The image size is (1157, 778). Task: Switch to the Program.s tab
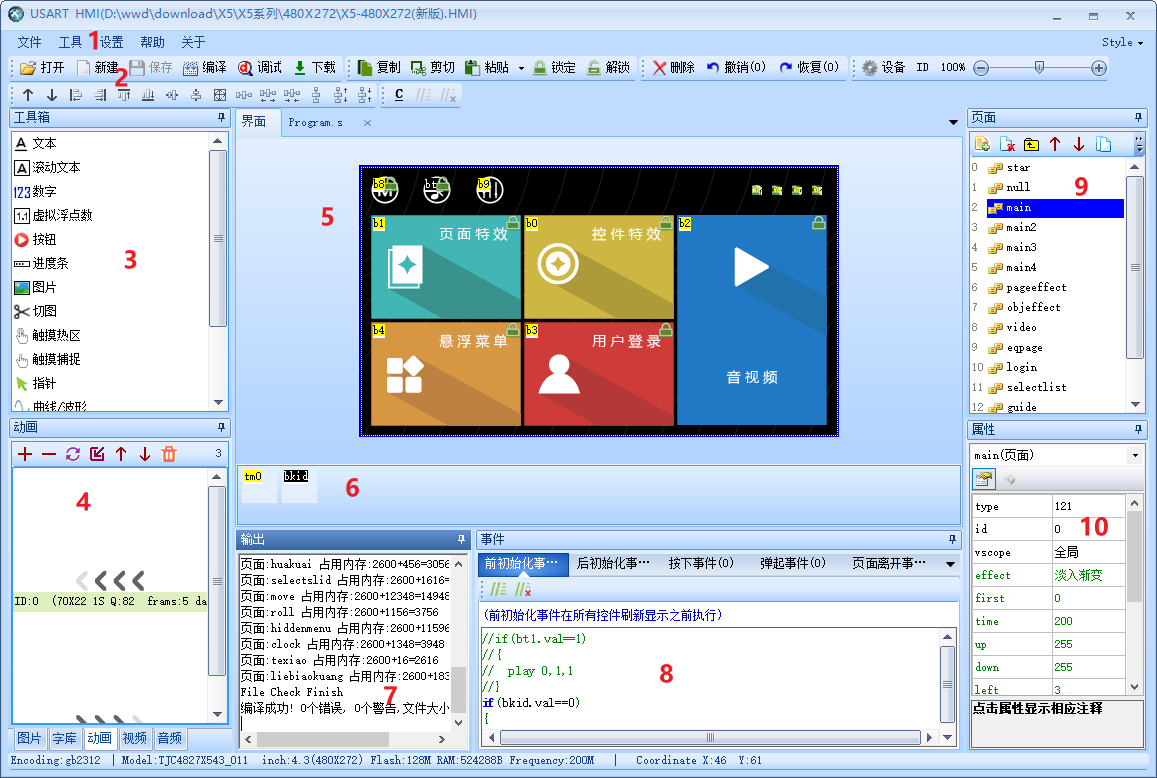pos(316,122)
